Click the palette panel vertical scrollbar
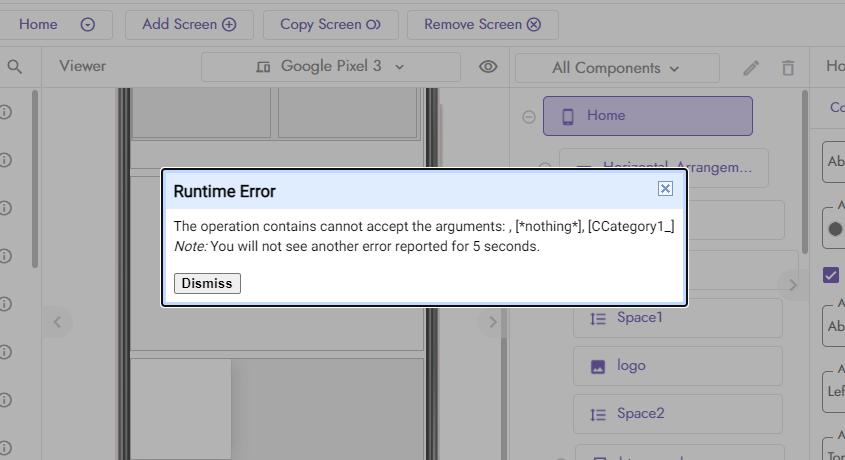The image size is (845, 460). 35,179
